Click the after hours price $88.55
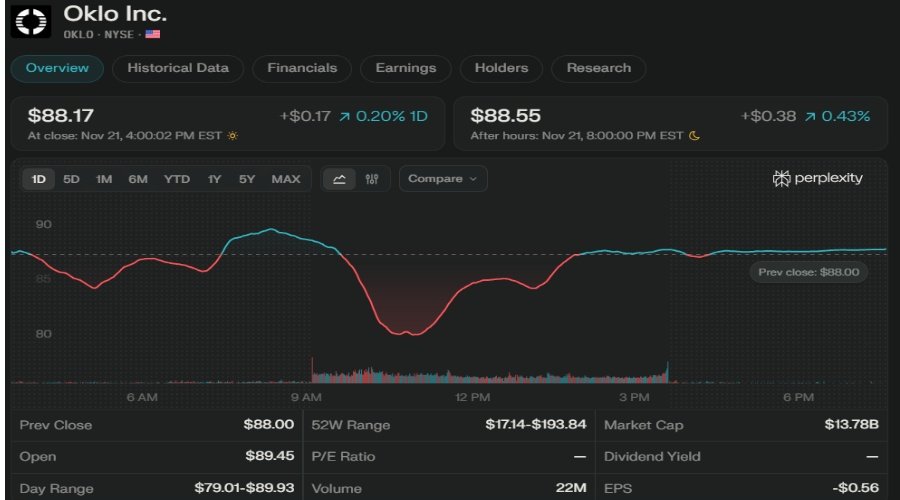The height and width of the screenshot is (500, 900). coord(506,116)
